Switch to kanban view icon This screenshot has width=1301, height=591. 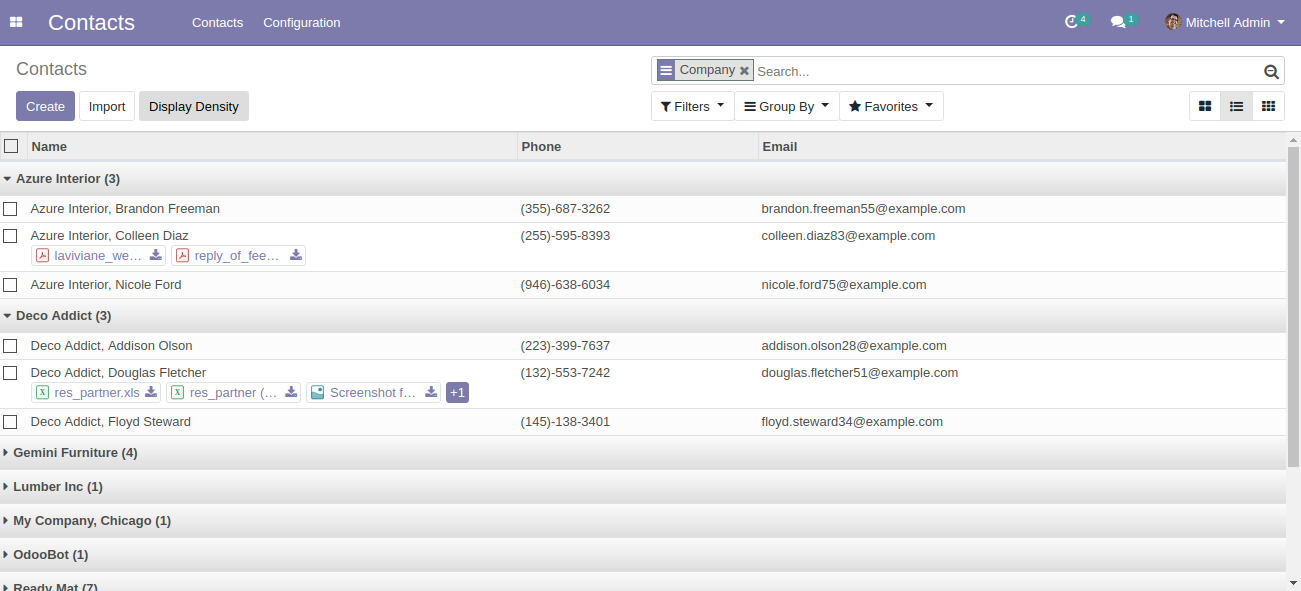pos(1205,106)
